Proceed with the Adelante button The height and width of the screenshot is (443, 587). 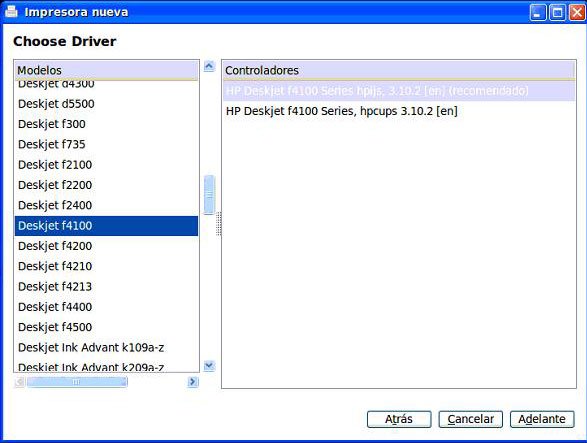(542, 419)
